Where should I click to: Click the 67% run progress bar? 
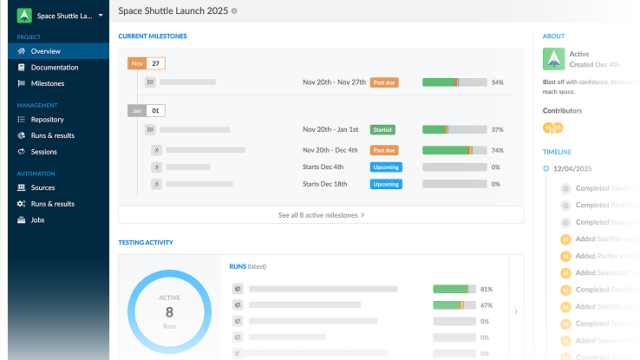coord(454,305)
